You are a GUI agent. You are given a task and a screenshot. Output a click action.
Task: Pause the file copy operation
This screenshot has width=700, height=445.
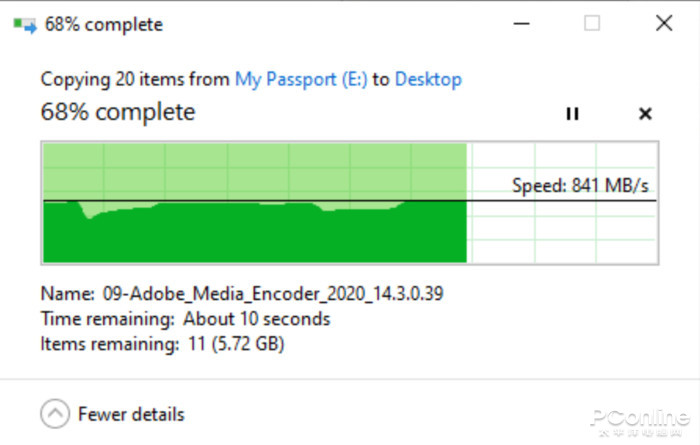click(572, 114)
